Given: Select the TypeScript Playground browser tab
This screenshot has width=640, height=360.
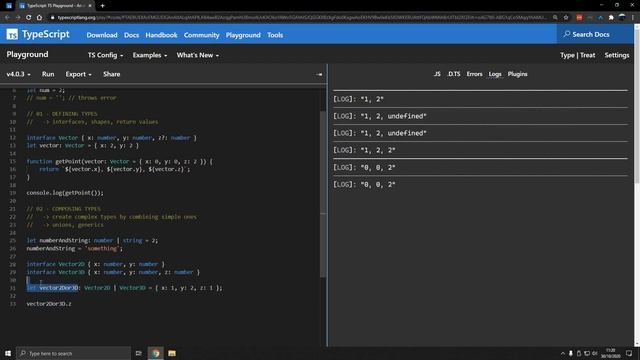Looking at the screenshot, I should 55,6.
